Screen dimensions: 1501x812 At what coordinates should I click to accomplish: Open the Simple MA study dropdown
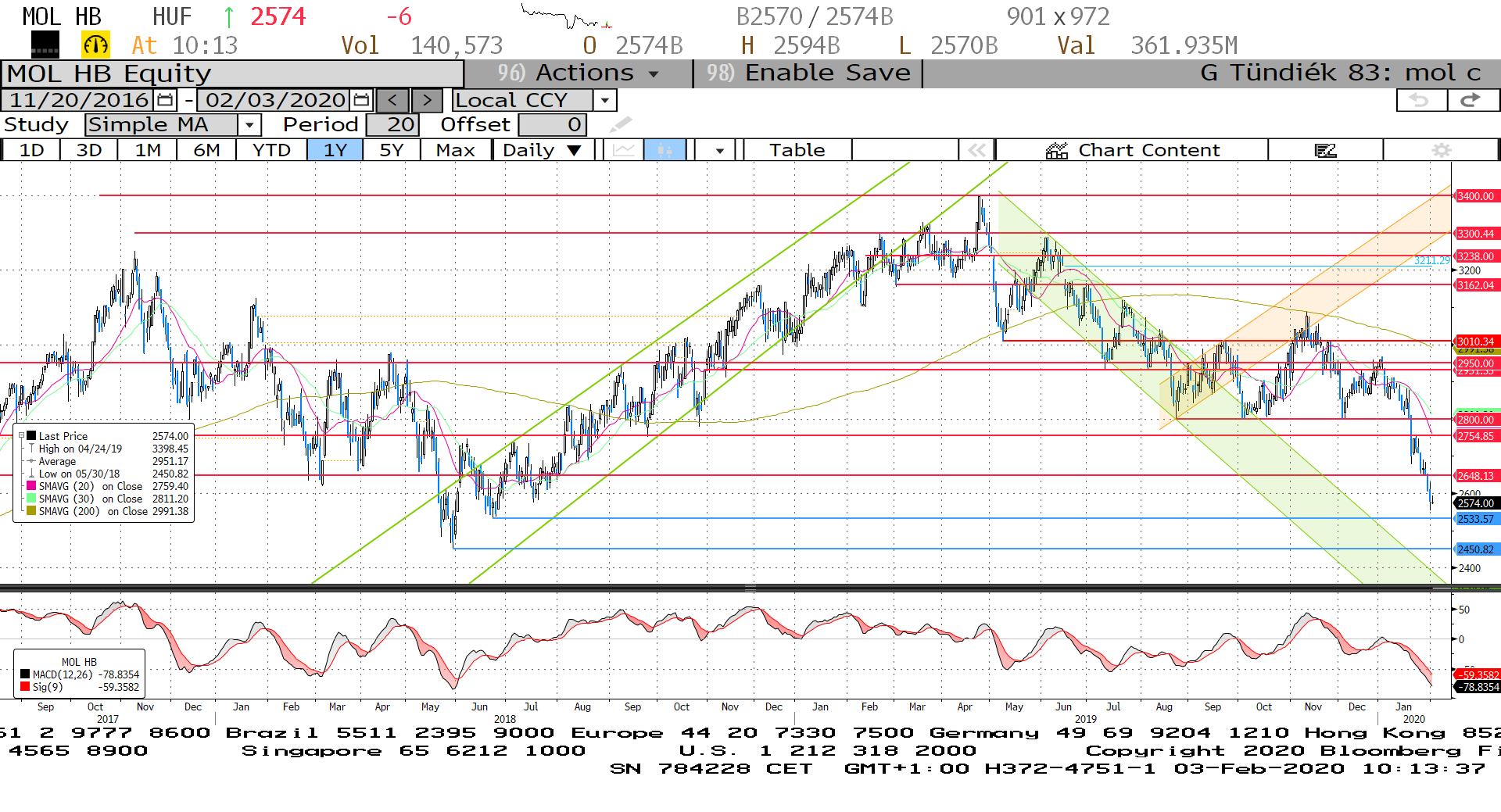249,124
